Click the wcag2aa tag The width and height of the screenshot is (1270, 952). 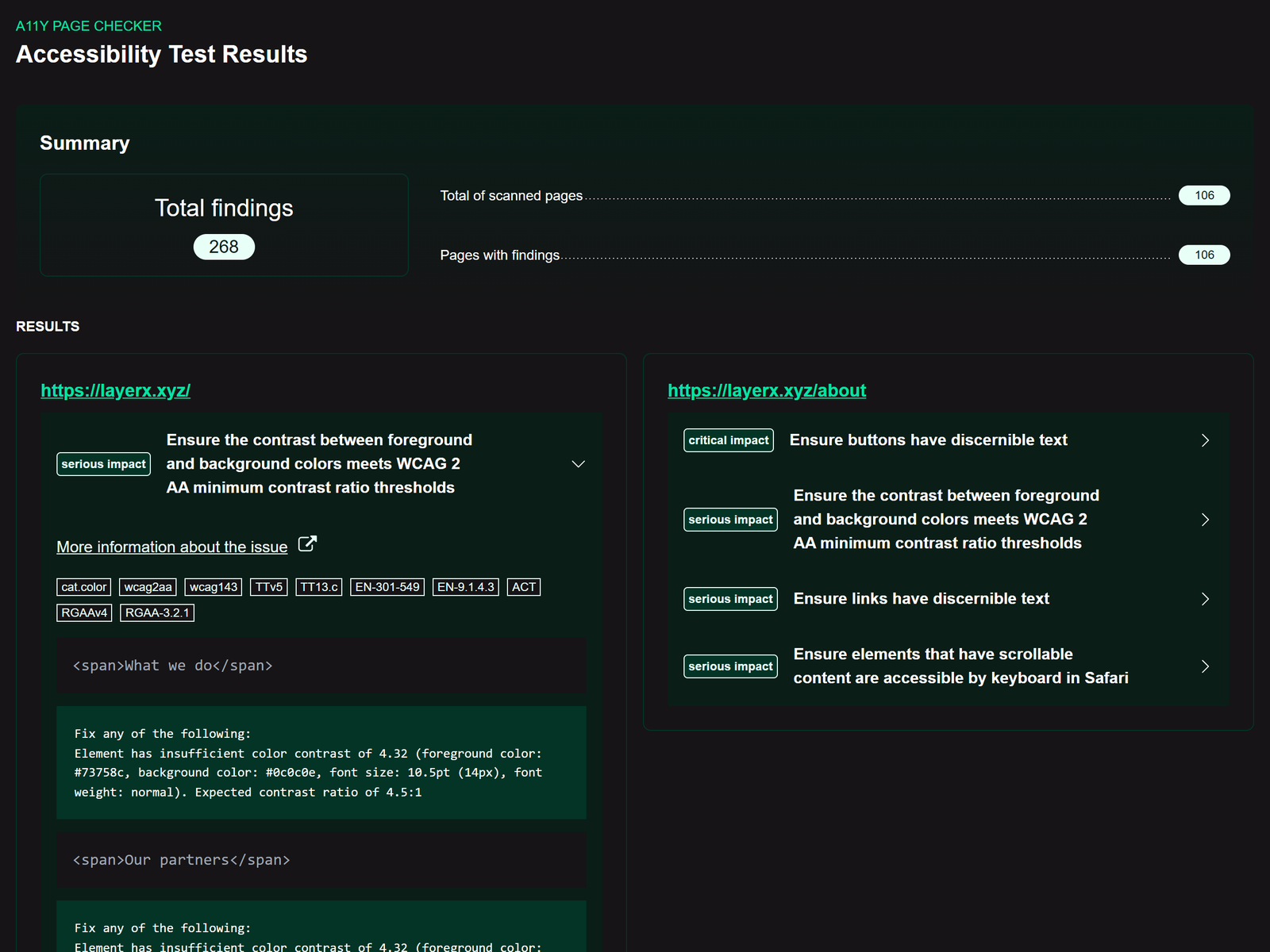148,587
